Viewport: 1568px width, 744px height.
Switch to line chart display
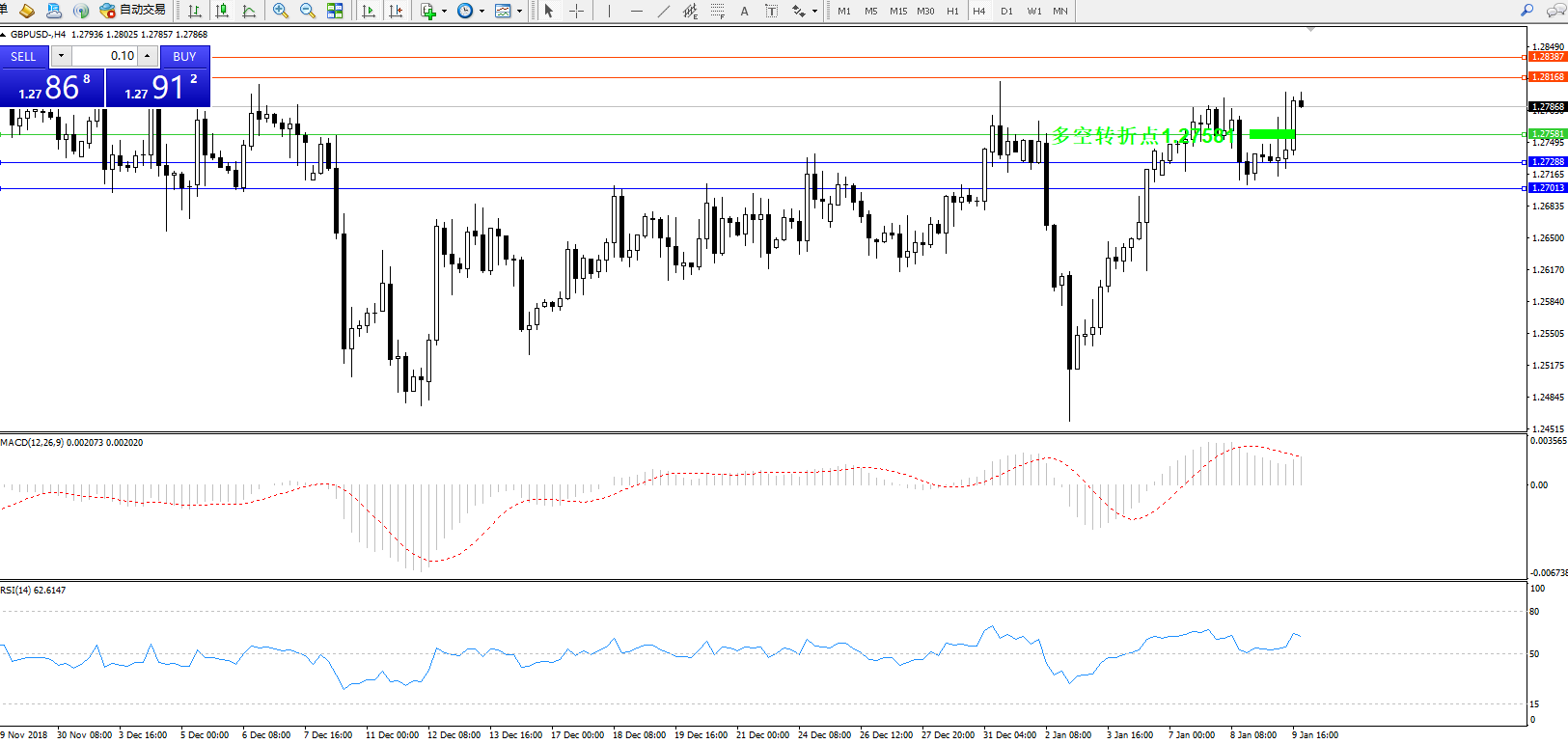coord(249,11)
